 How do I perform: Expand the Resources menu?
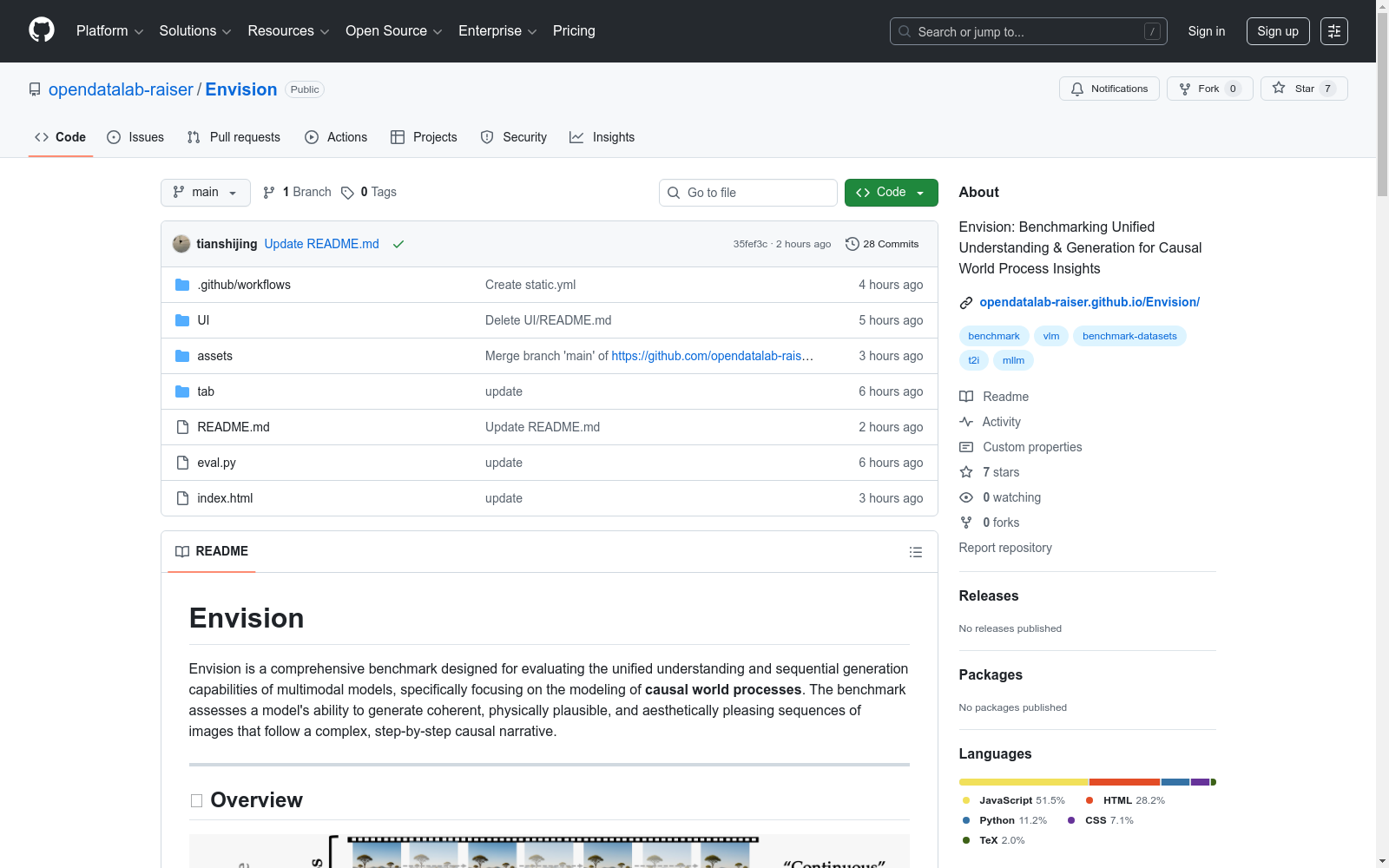click(x=288, y=31)
